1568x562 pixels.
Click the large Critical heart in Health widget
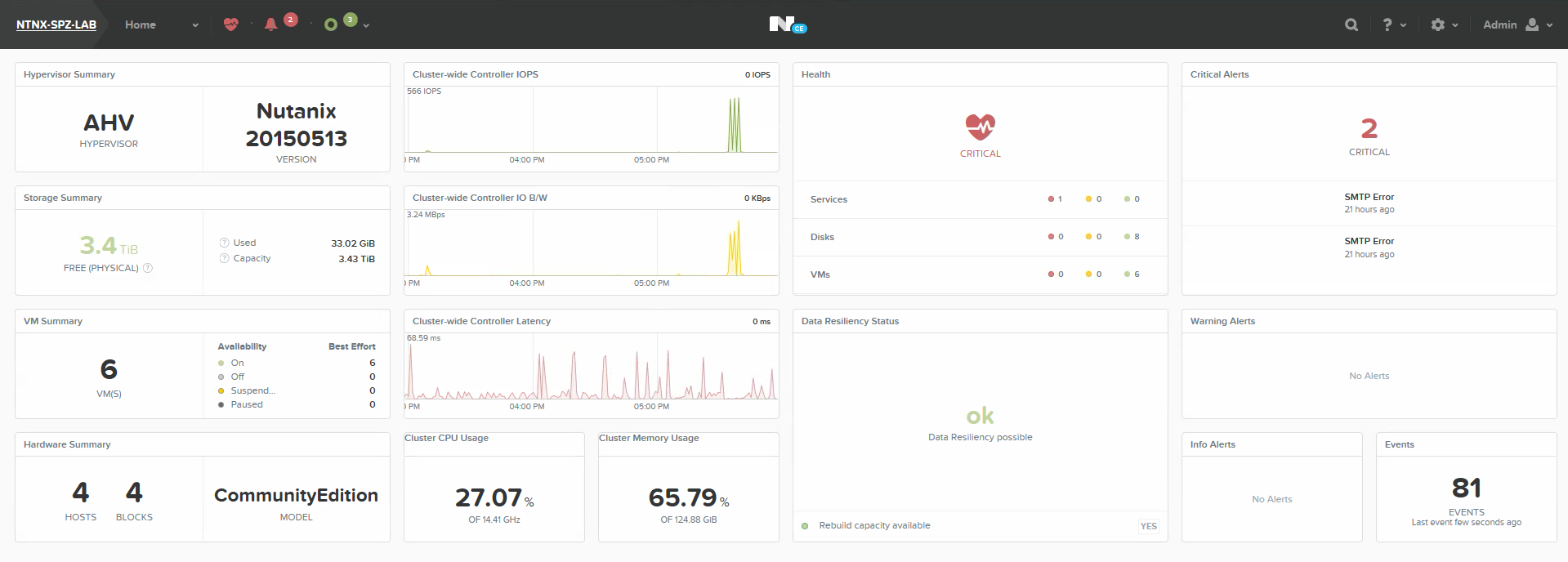(x=980, y=127)
